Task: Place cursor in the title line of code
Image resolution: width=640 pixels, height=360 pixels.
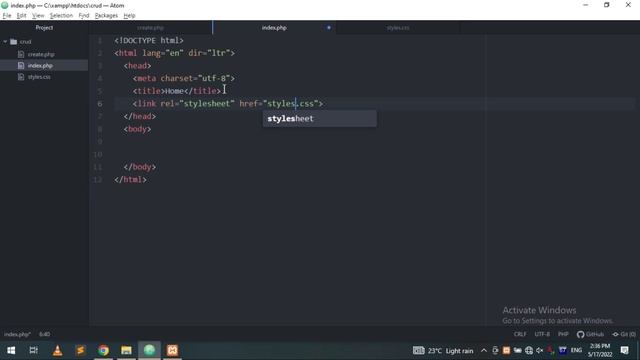Action: [176, 91]
